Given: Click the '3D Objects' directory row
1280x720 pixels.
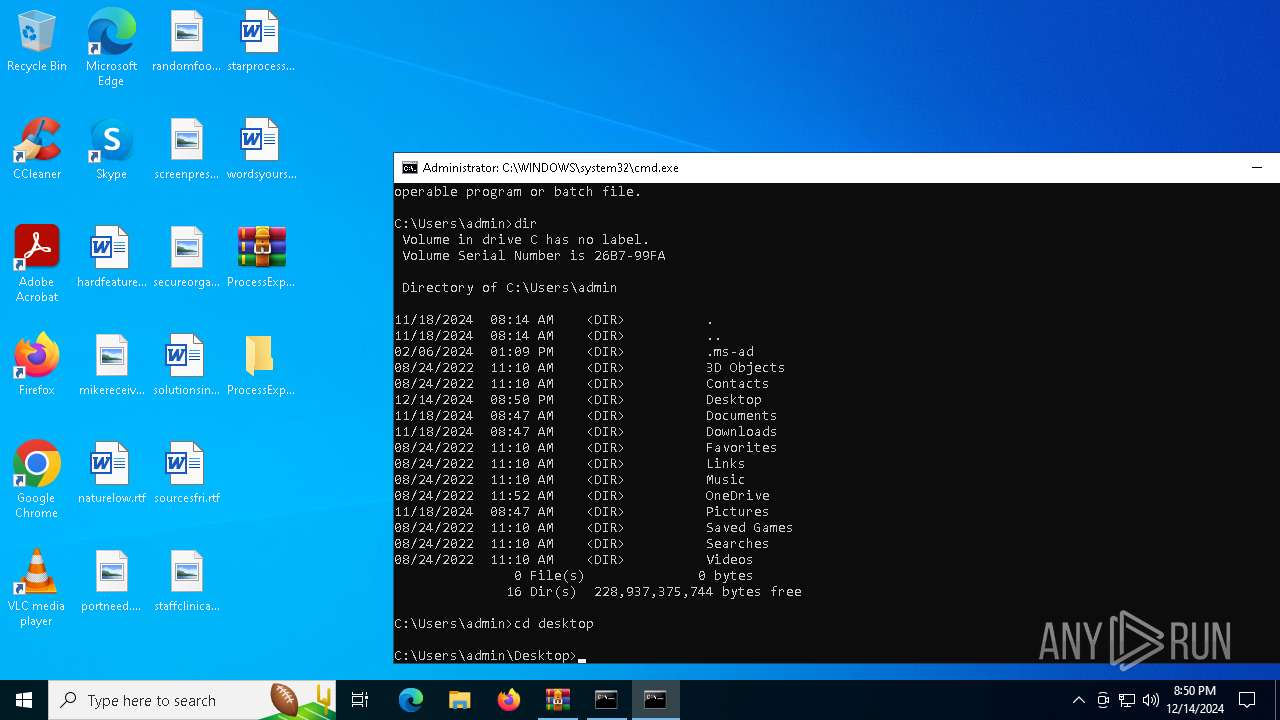Looking at the screenshot, I should pyautogui.click(x=590, y=368).
